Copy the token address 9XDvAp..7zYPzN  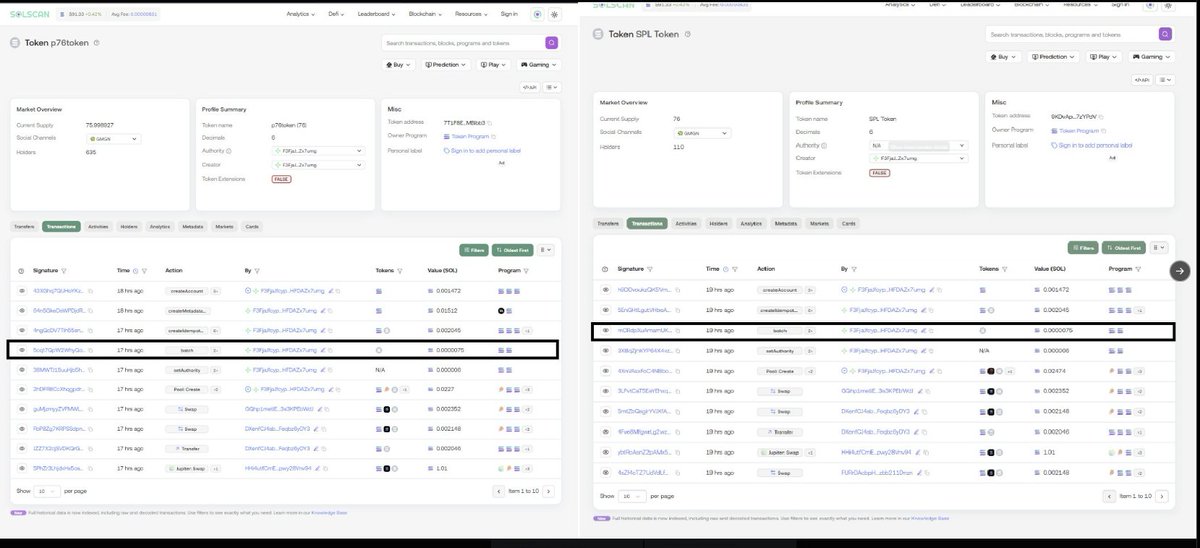(x=1100, y=116)
